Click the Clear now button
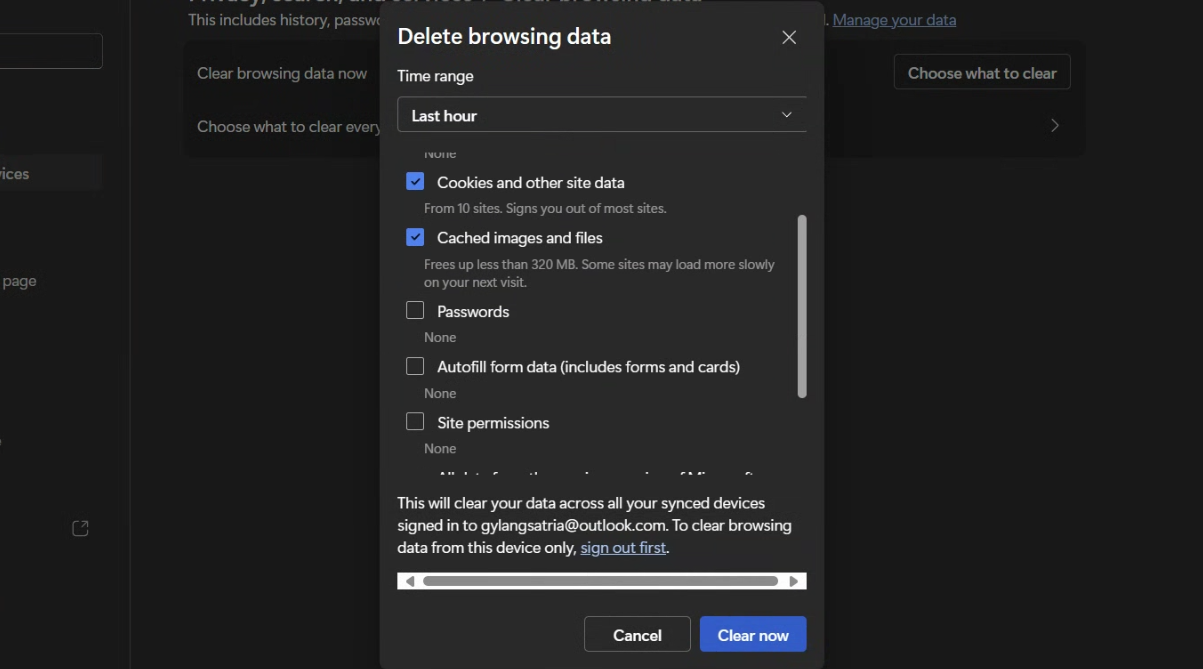1203x669 pixels. (752, 635)
